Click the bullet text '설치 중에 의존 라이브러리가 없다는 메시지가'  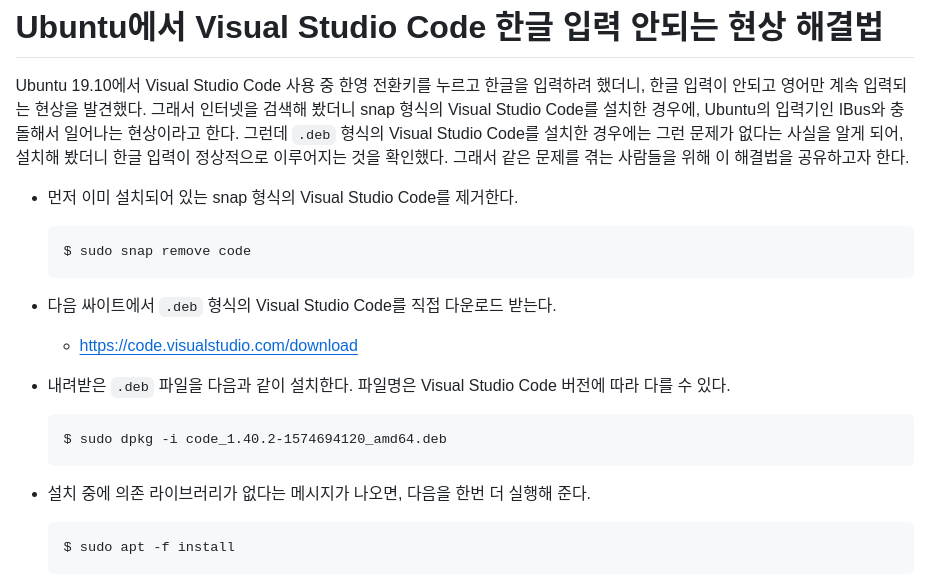click(x=198, y=493)
